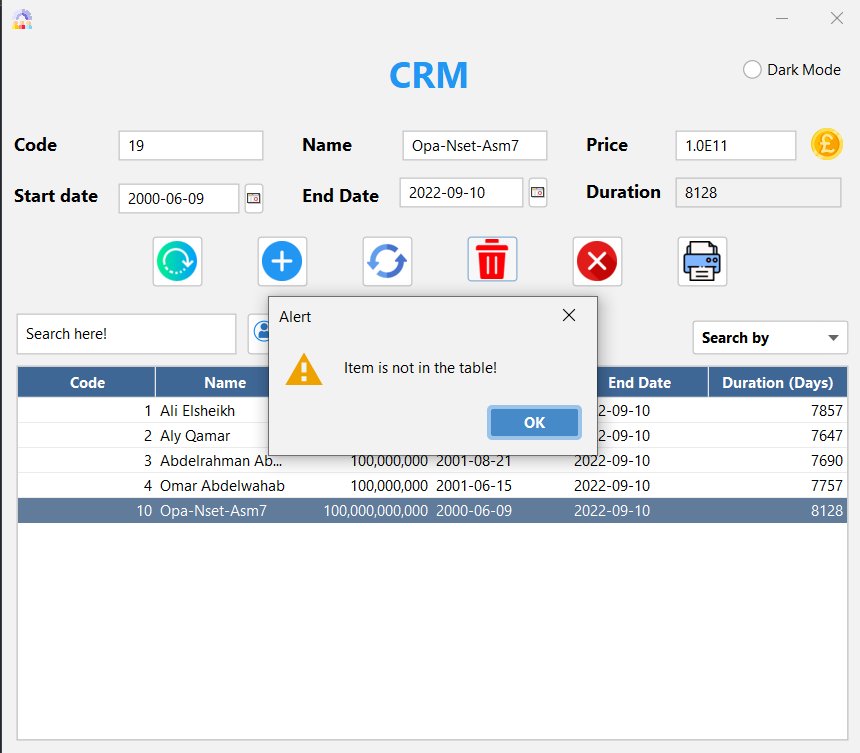
Task: Click the printer icon button
Action: pos(702,261)
